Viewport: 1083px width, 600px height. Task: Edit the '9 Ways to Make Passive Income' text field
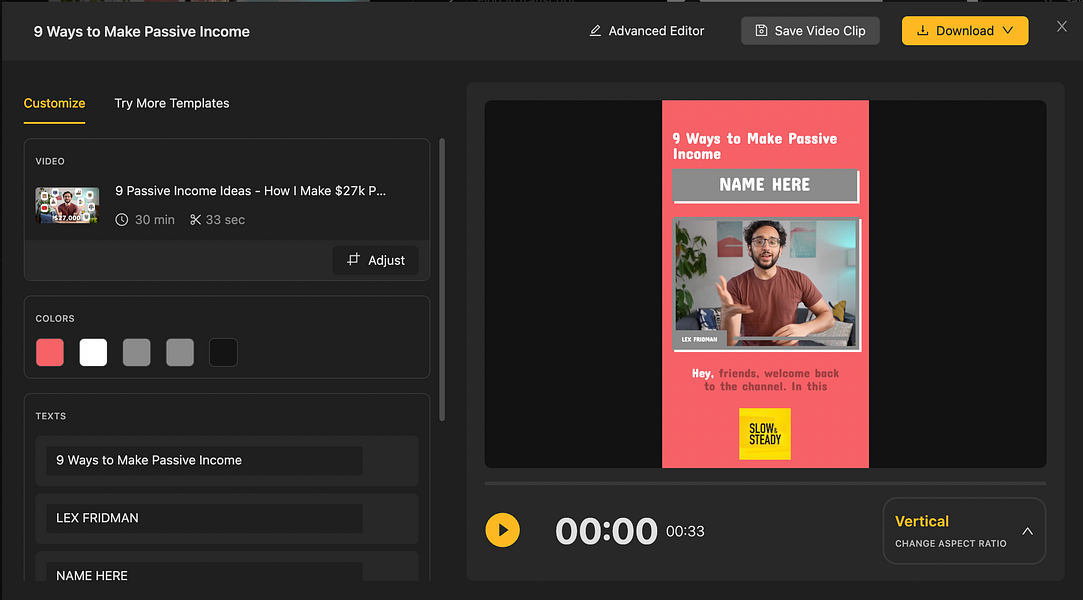coord(204,461)
